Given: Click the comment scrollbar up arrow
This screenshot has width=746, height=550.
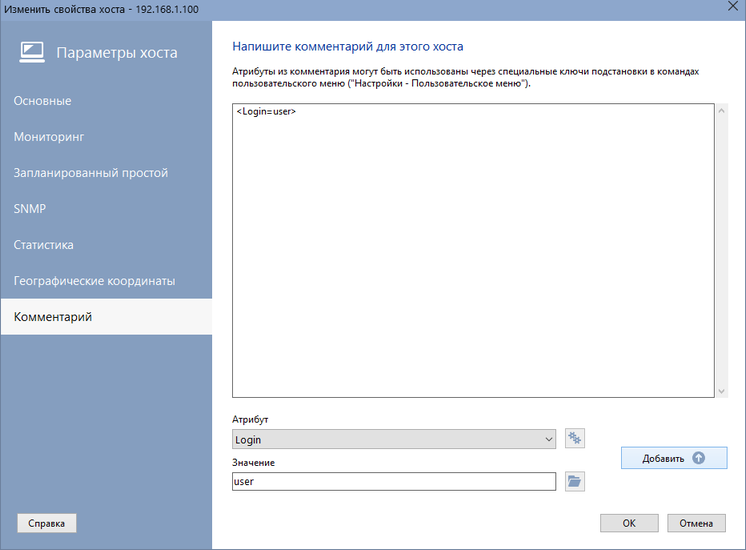Looking at the screenshot, I should click(x=721, y=110).
